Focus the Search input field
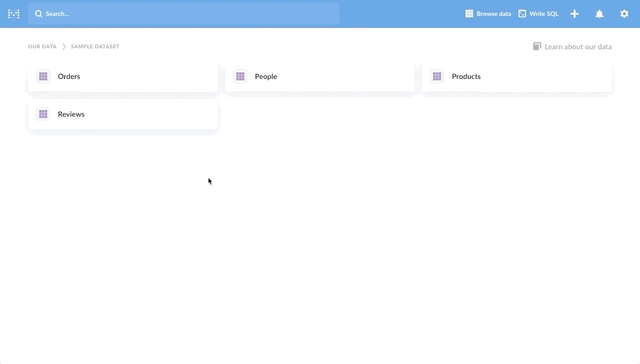640x364 pixels. pos(184,14)
